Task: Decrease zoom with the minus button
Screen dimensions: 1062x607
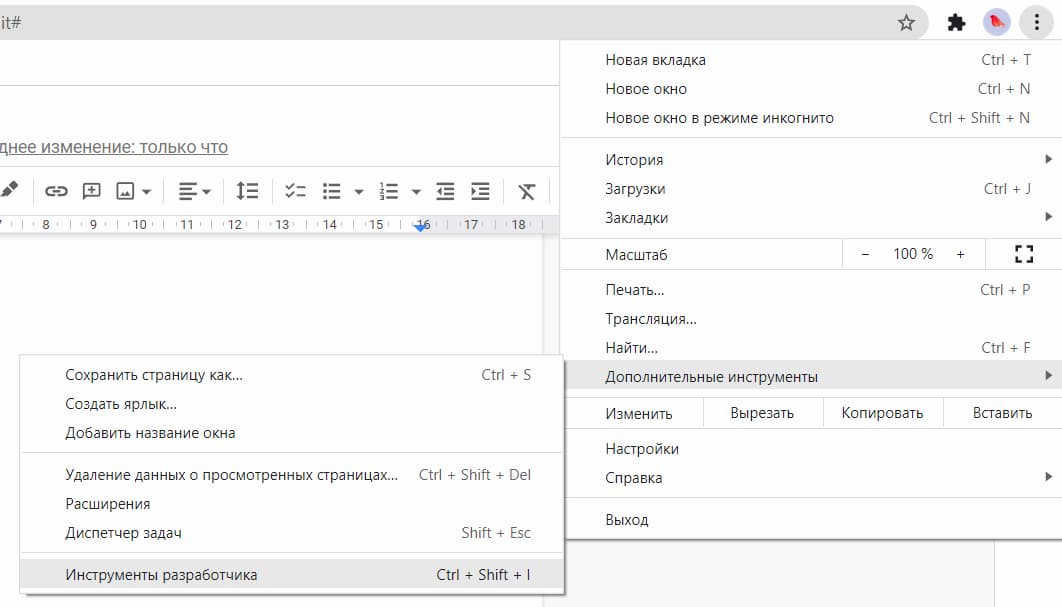Action: pyautogui.click(x=865, y=254)
